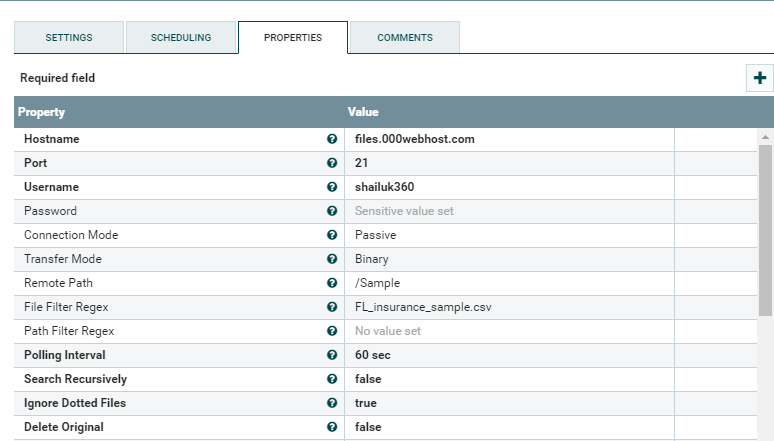The width and height of the screenshot is (774, 441).
Task: Change Search Recursively value false
Action: coord(368,379)
